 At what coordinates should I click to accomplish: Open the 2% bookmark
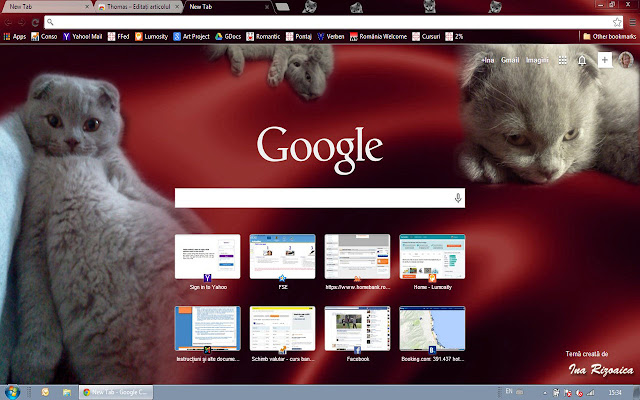point(454,37)
